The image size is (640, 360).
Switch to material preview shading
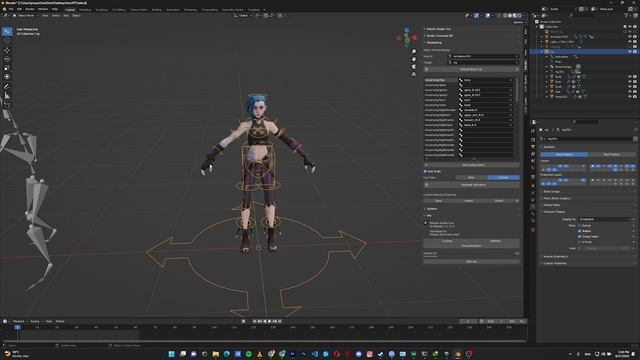coord(515,16)
